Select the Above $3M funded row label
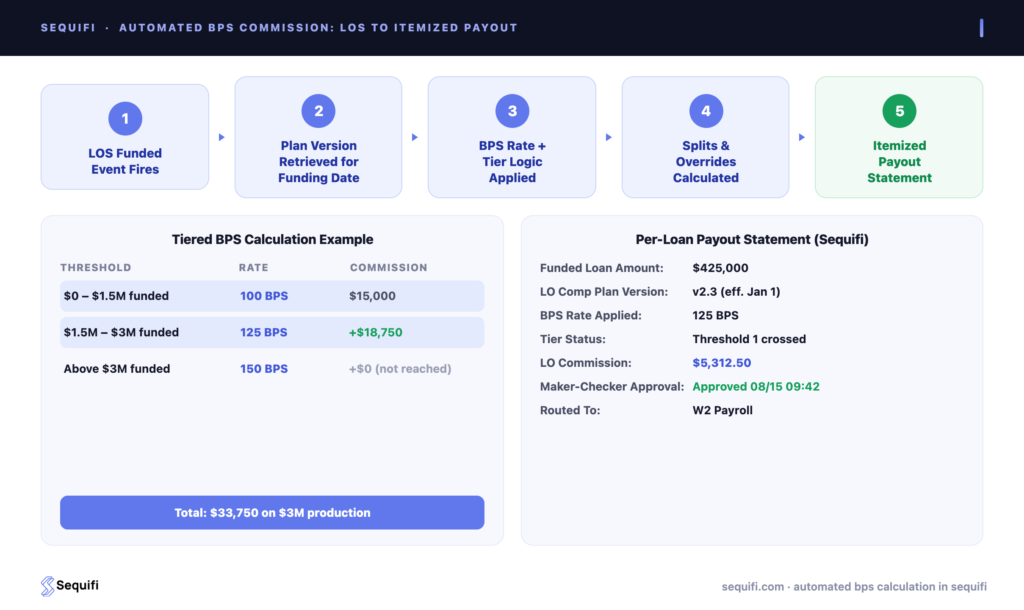 click(117, 369)
